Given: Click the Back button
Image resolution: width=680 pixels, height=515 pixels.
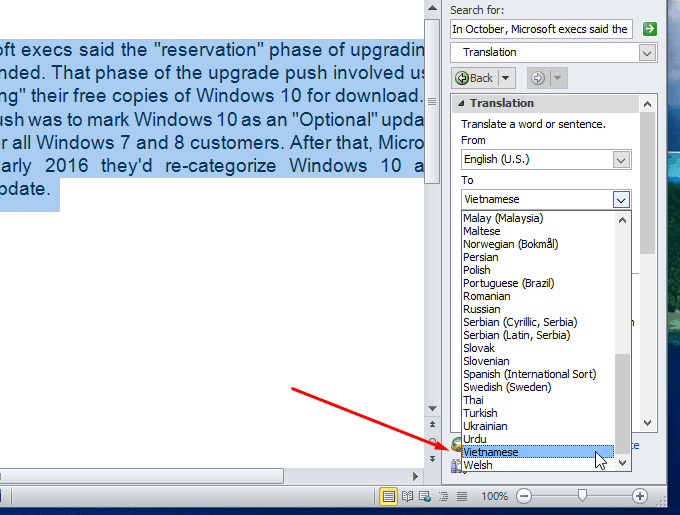Looking at the screenshot, I should pyautogui.click(x=475, y=78).
